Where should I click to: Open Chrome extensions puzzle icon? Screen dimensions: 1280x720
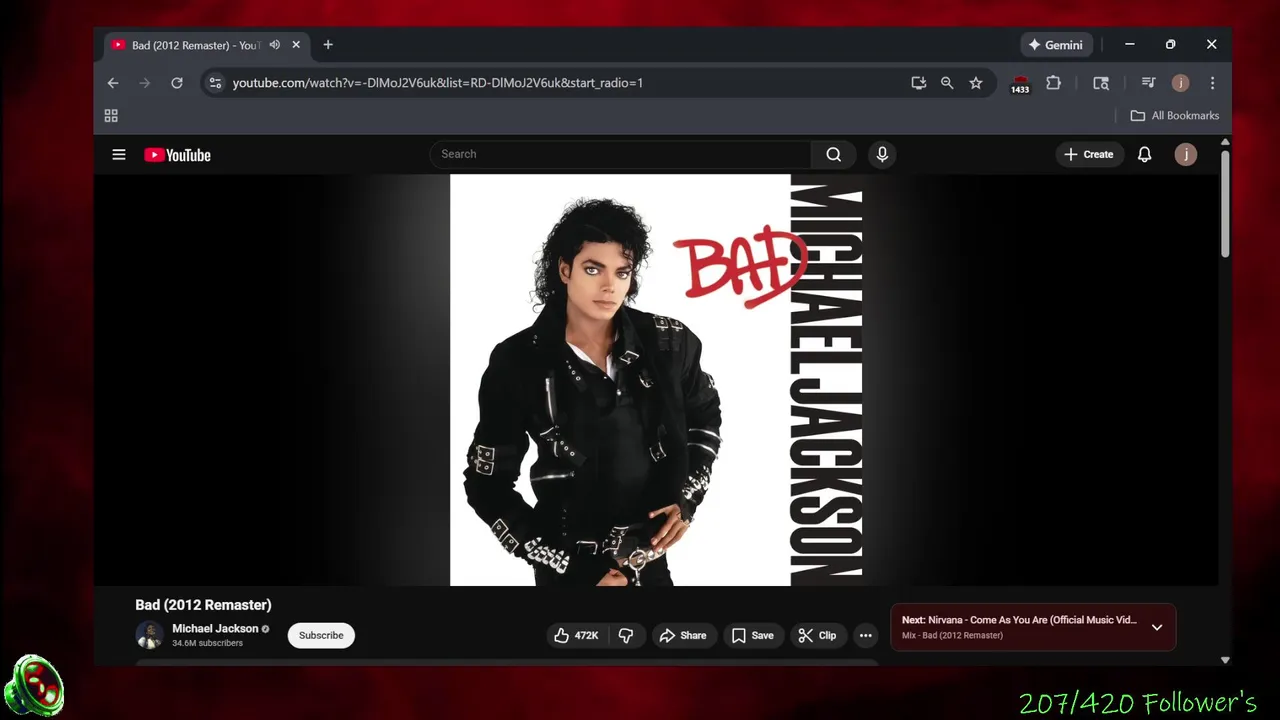pyautogui.click(x=1053, y=83)
